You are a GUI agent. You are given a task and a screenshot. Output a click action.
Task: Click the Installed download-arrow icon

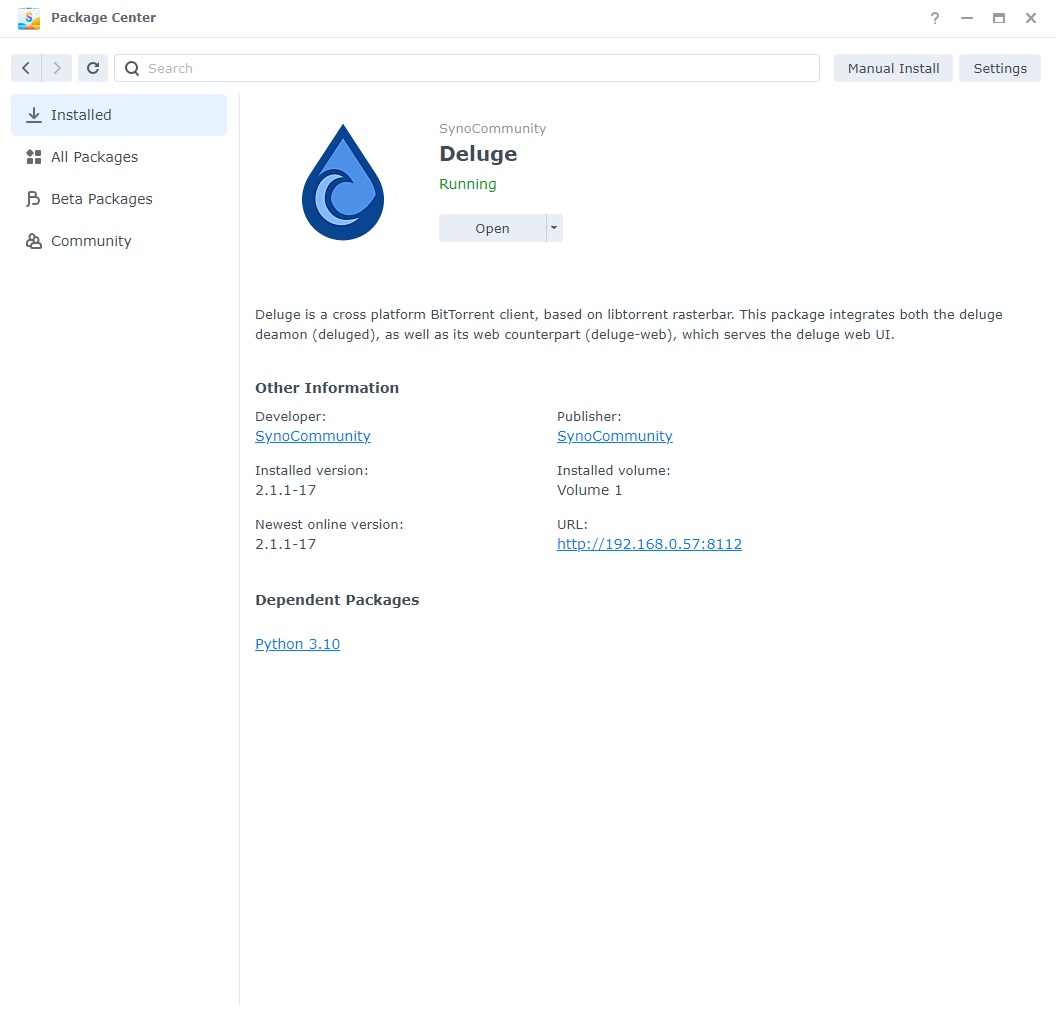(34, 115)
